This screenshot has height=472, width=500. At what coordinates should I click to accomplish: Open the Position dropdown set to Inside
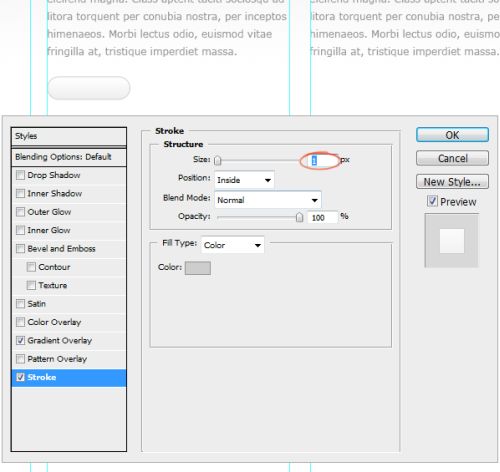coord(244,180)
